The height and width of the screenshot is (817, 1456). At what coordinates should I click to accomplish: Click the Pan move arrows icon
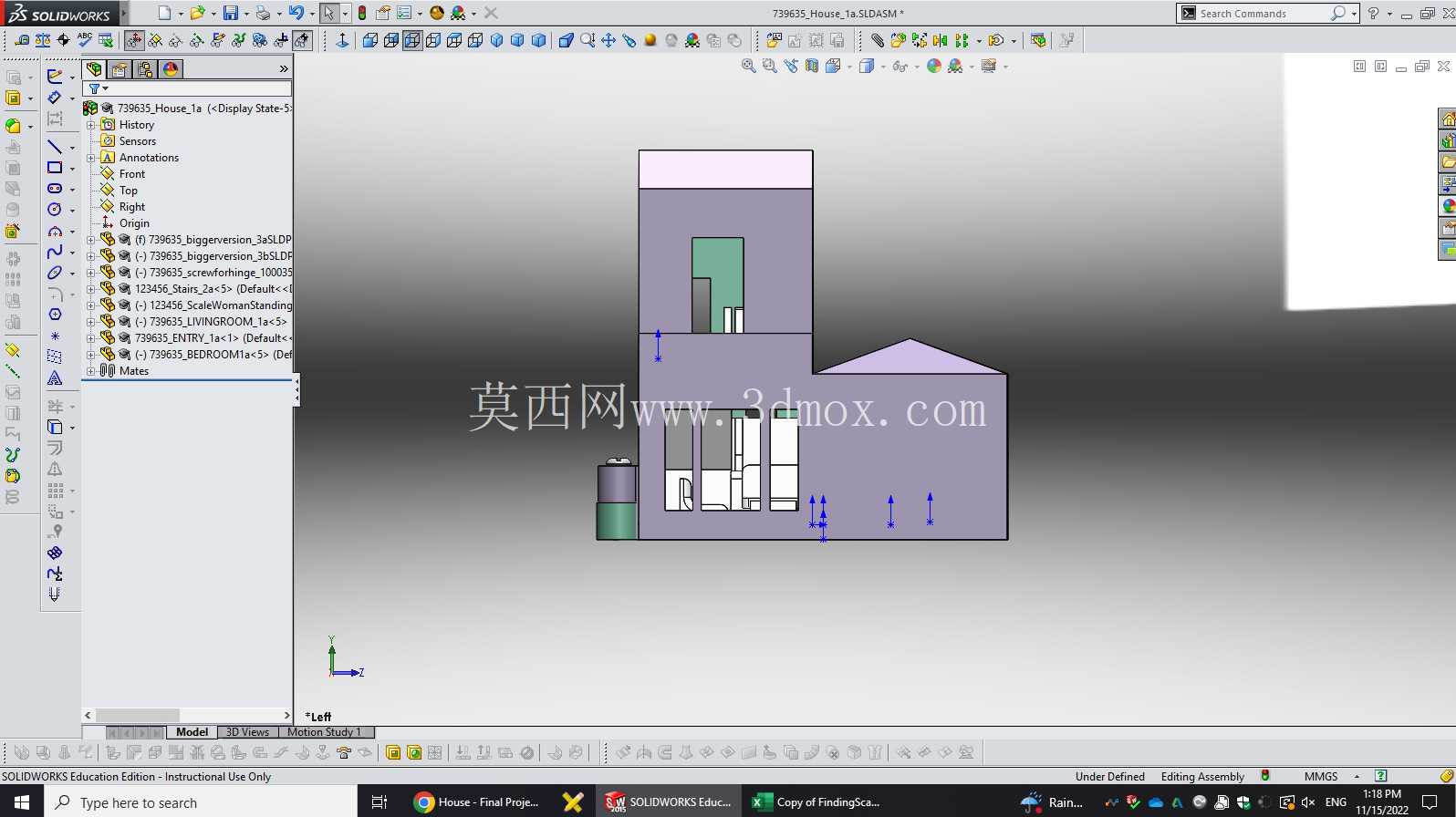608,40
